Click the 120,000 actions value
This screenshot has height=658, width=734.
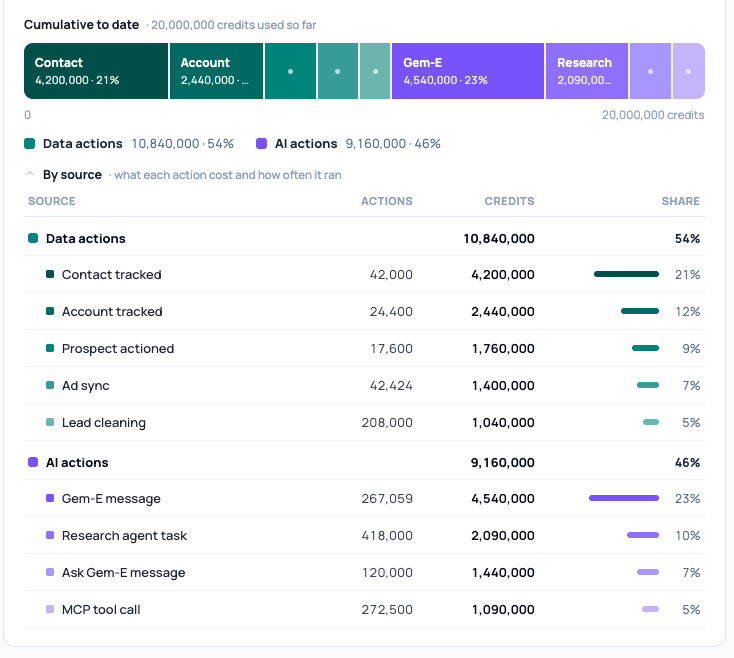point(388,572)
